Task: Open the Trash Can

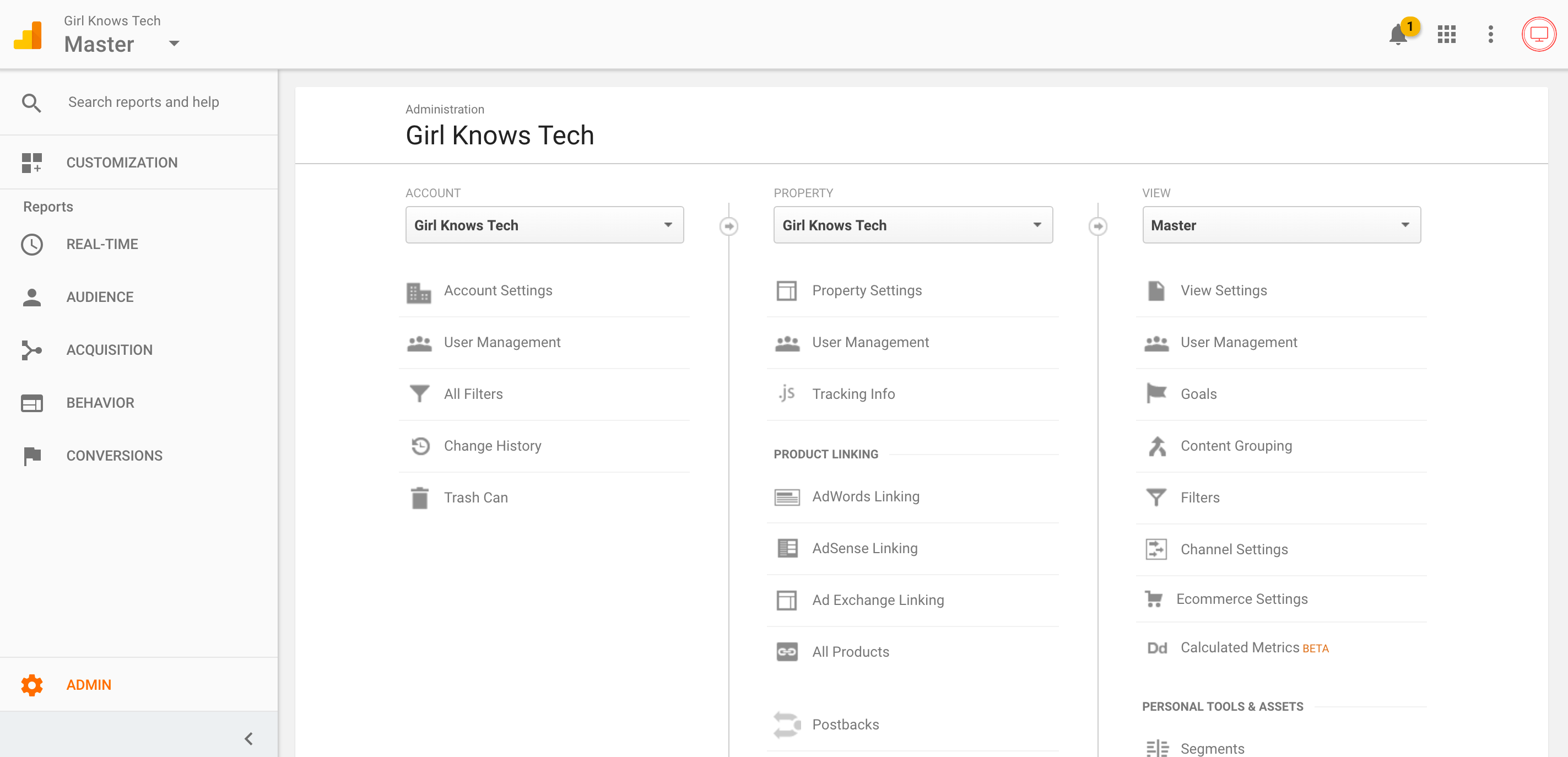Action: (419, 497)
